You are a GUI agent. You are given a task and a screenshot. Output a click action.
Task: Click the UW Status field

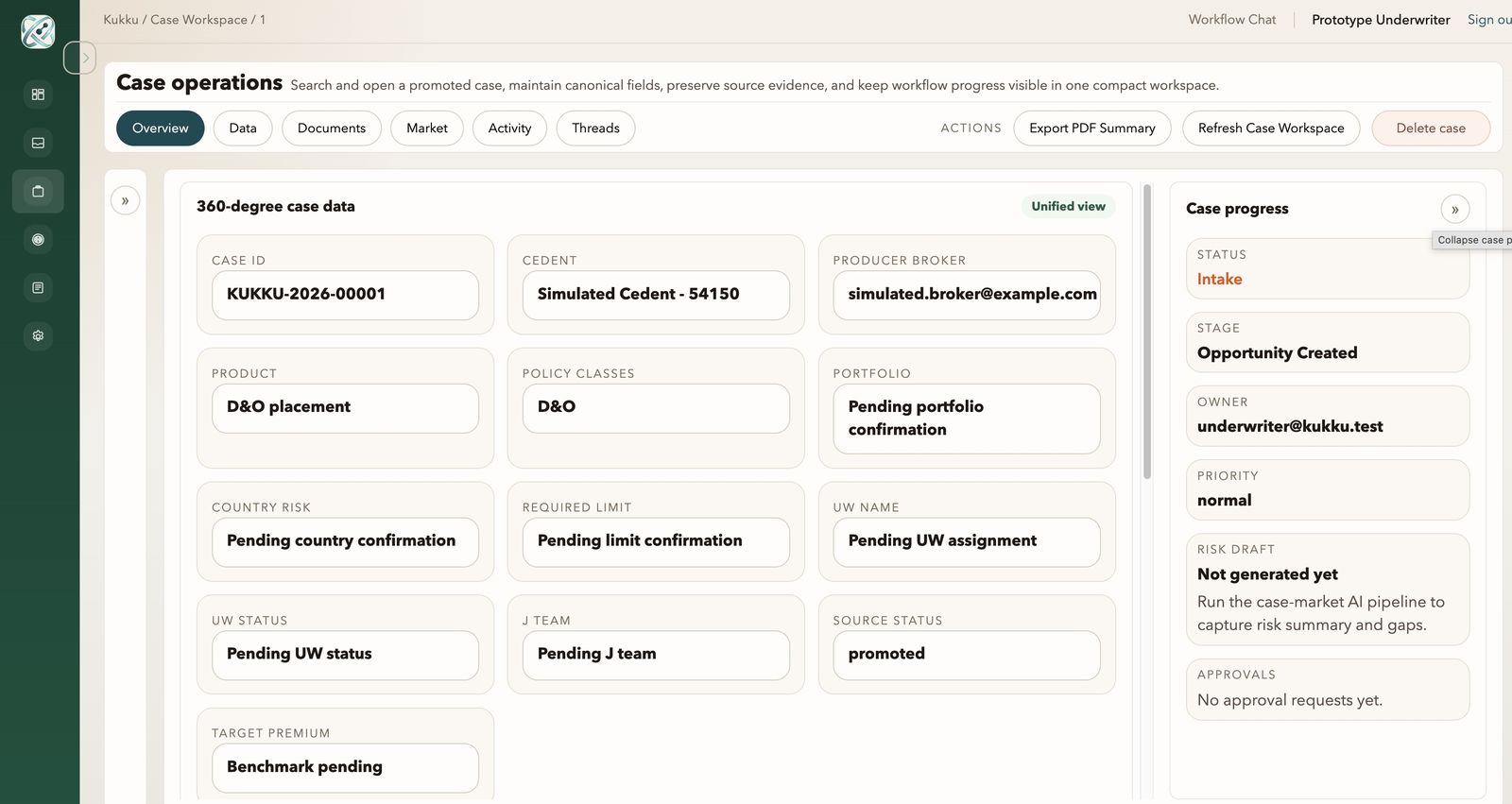(345, 655)
